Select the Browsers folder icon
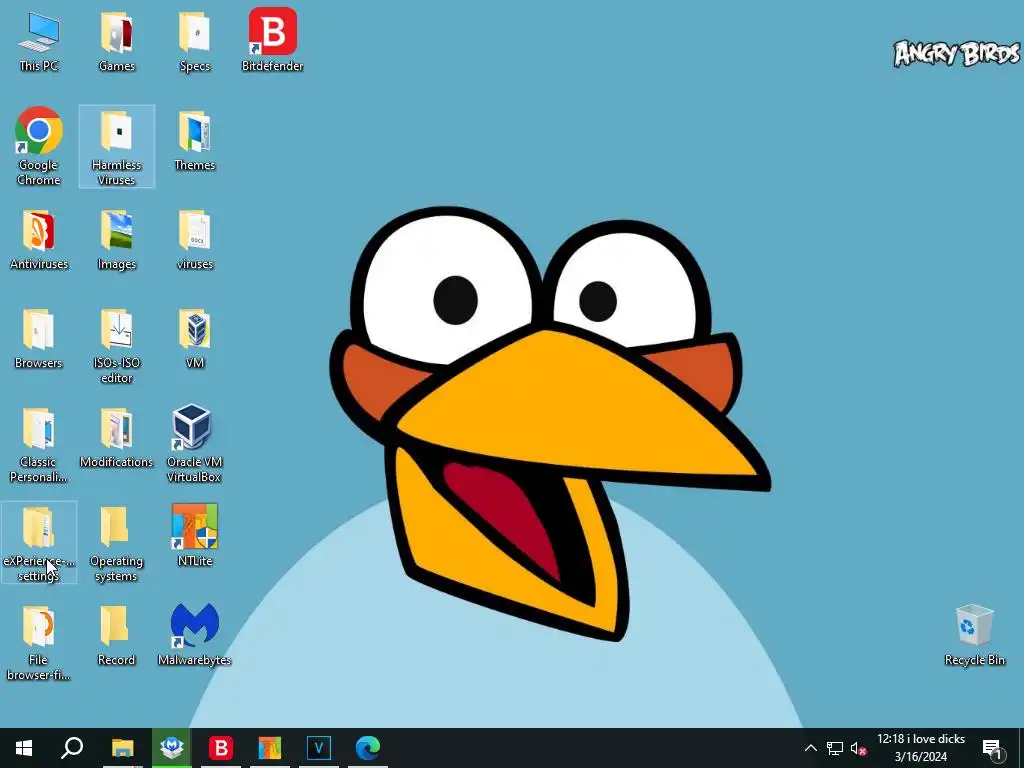The width and height of the screenshot is (1024, 768). (x=39, y=339)
